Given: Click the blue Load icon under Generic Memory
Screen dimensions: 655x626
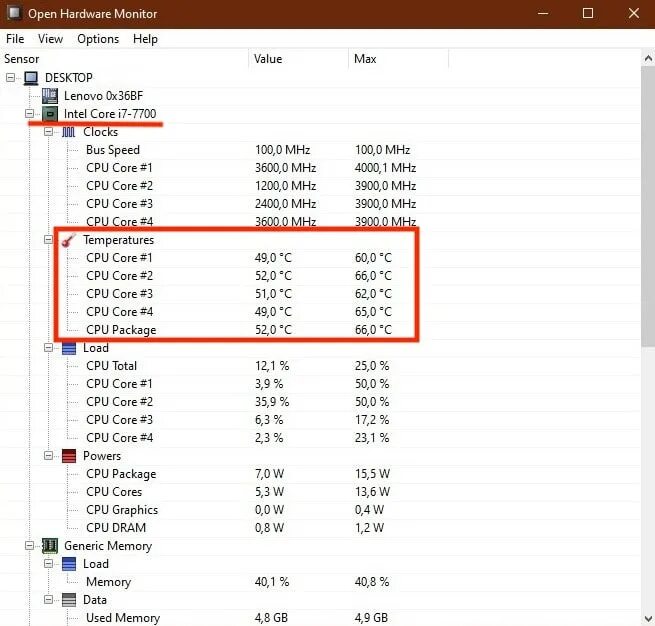Looking at the screenshot, I should [69, 564].
